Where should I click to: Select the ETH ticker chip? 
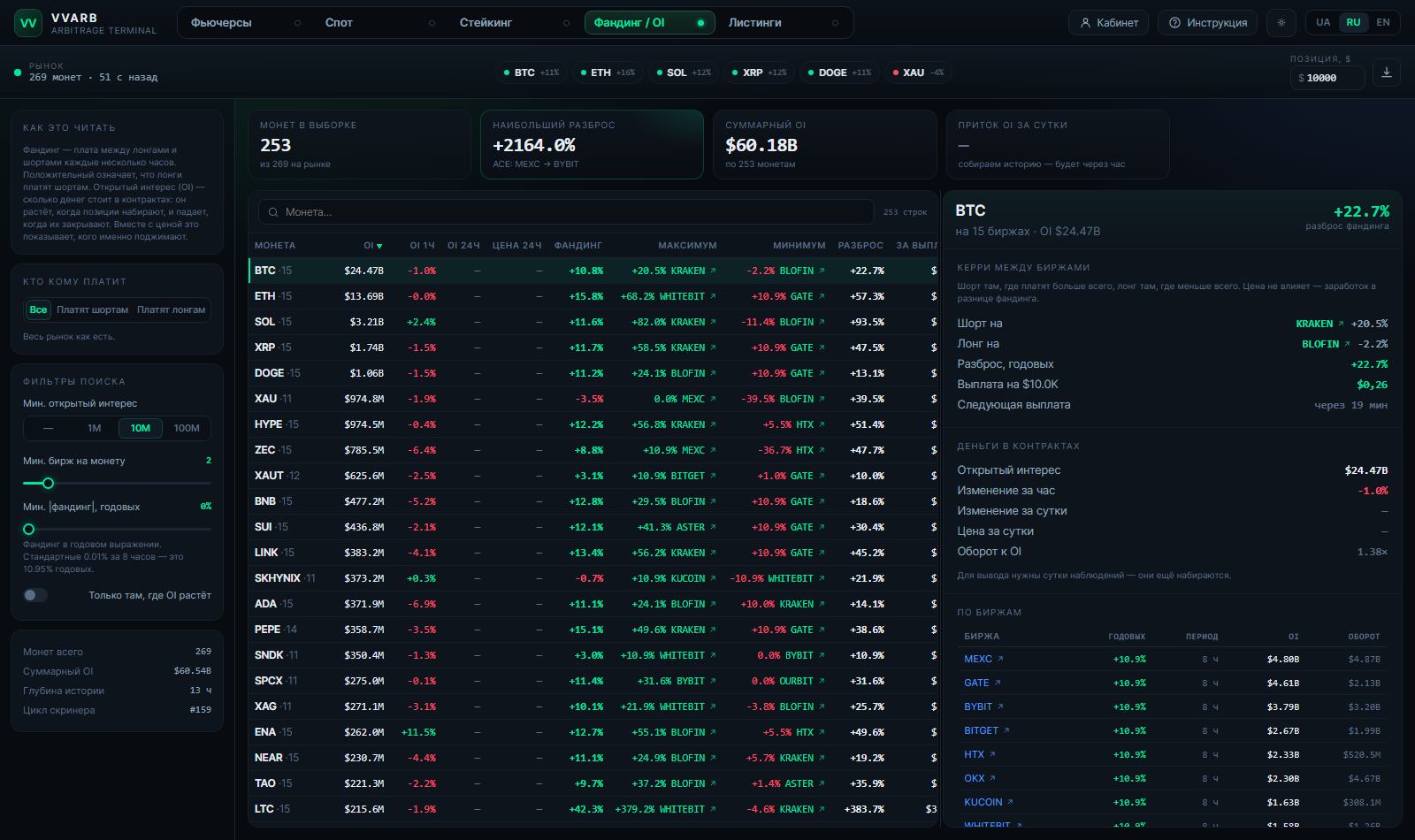608,73
